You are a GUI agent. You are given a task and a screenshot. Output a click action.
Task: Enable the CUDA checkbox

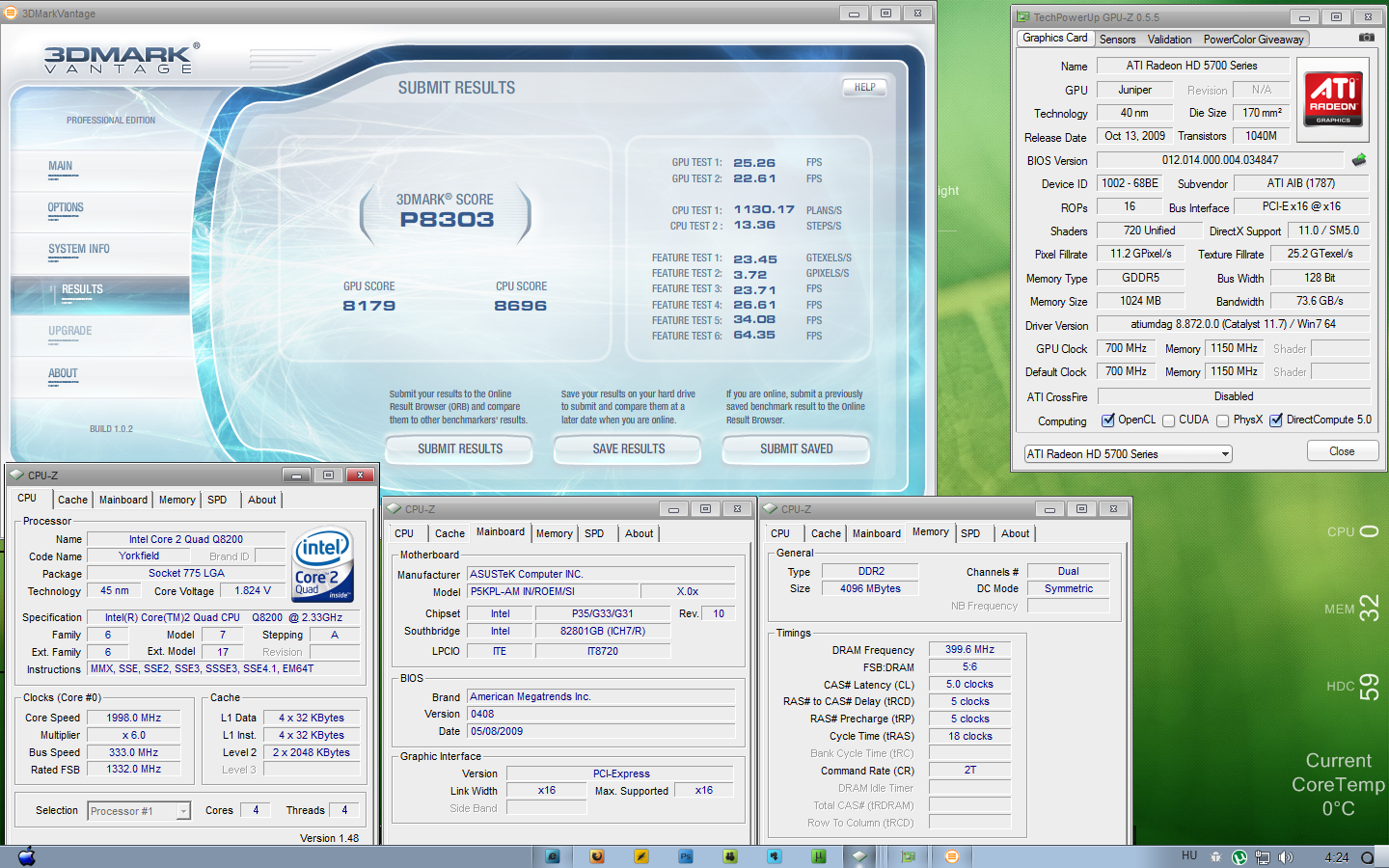(1169, 420)
